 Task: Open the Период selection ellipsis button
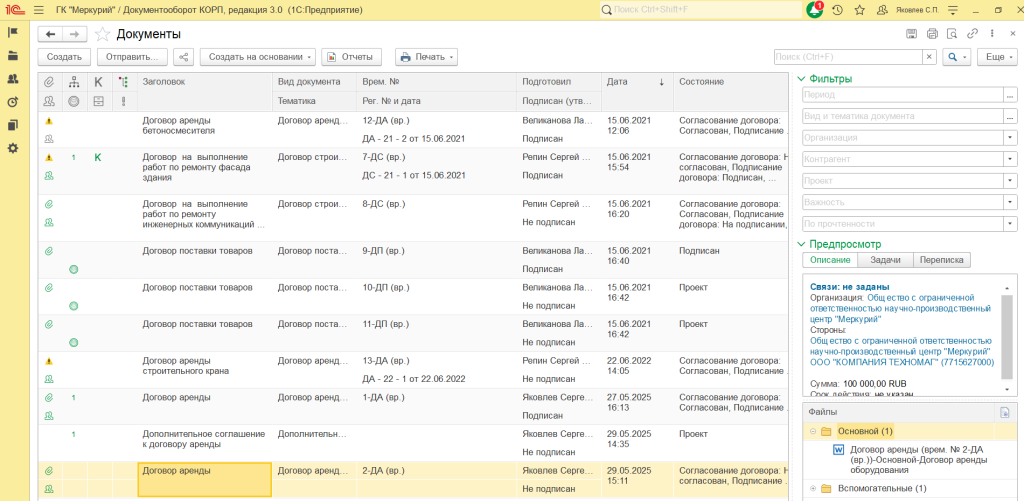pyautogui.click(x=1010, y=95)
